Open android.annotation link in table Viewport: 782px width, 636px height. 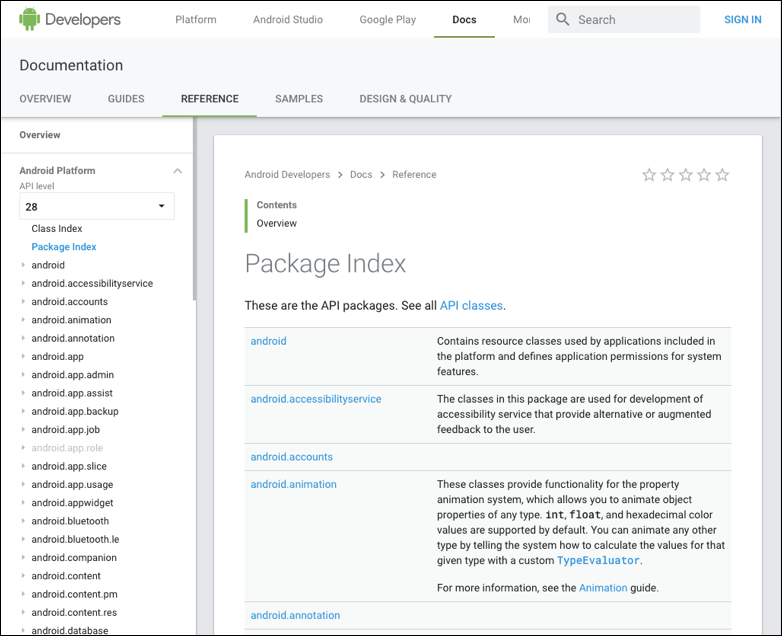(295, 616)
